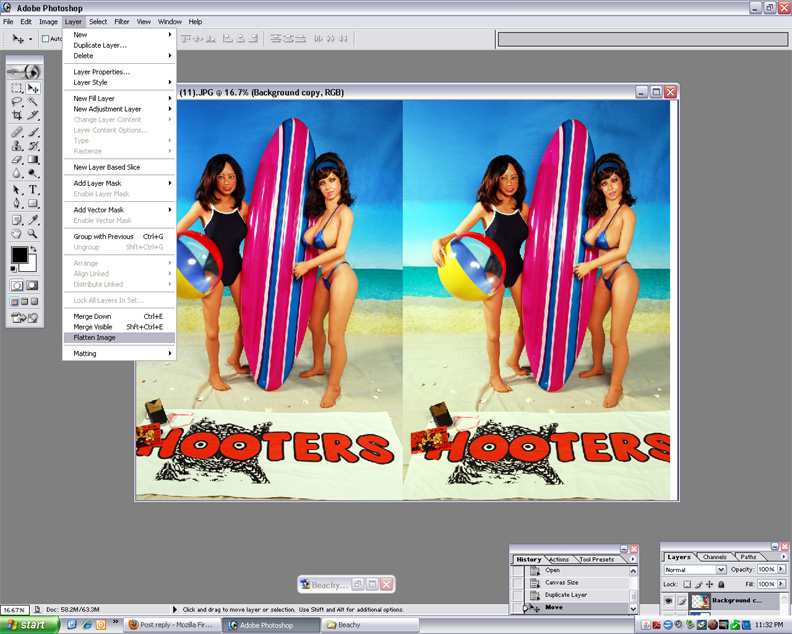Switch to the Channels tab
792x634 pixels.
coord(714,557)
